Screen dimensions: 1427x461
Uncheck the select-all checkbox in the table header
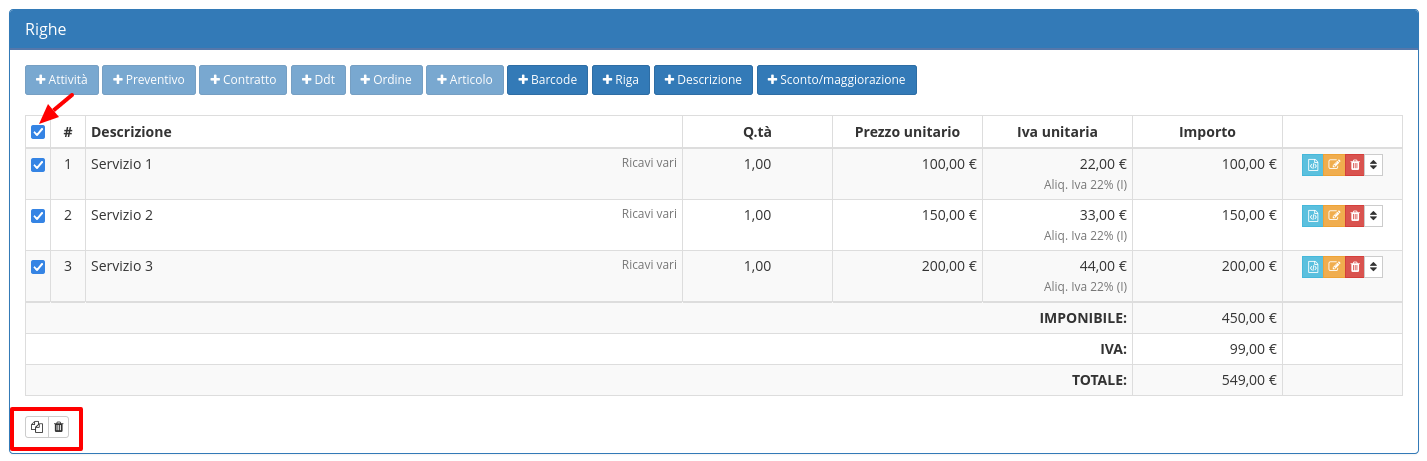(38, 132)
